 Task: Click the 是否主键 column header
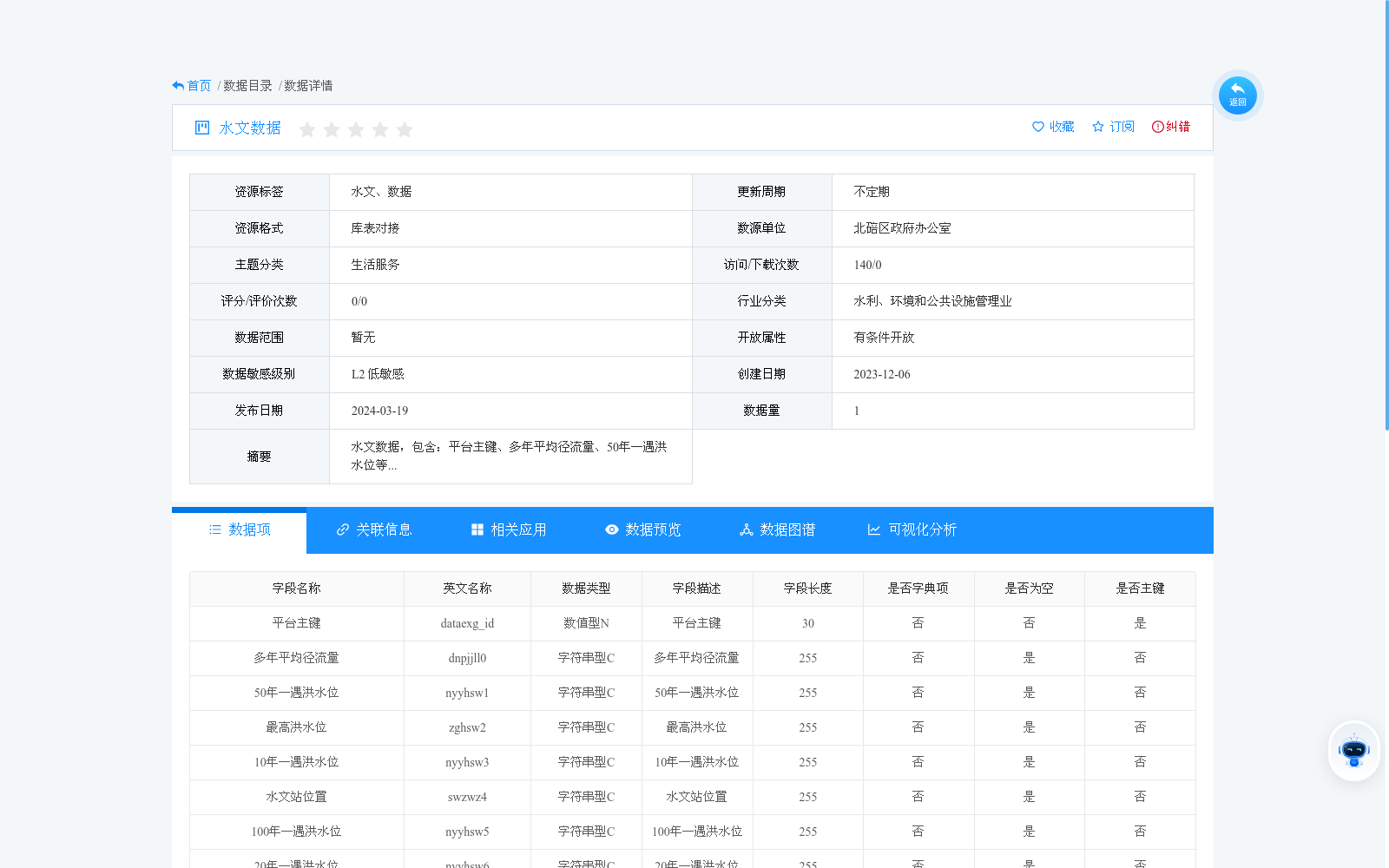[1140, 589]
